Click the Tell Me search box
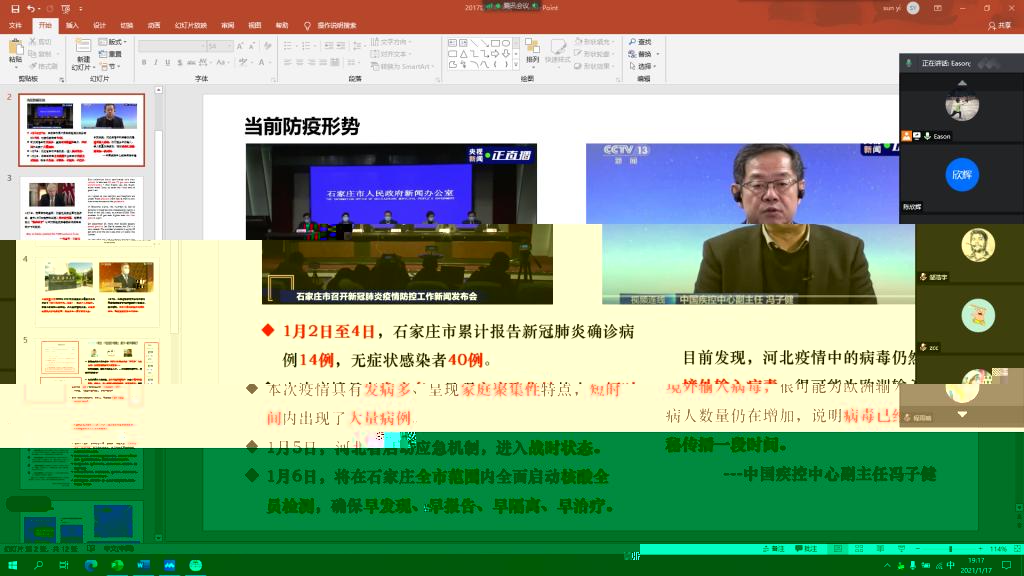Image resolution: width=1024 pixels, height=576 pixels. pos(330,25)
